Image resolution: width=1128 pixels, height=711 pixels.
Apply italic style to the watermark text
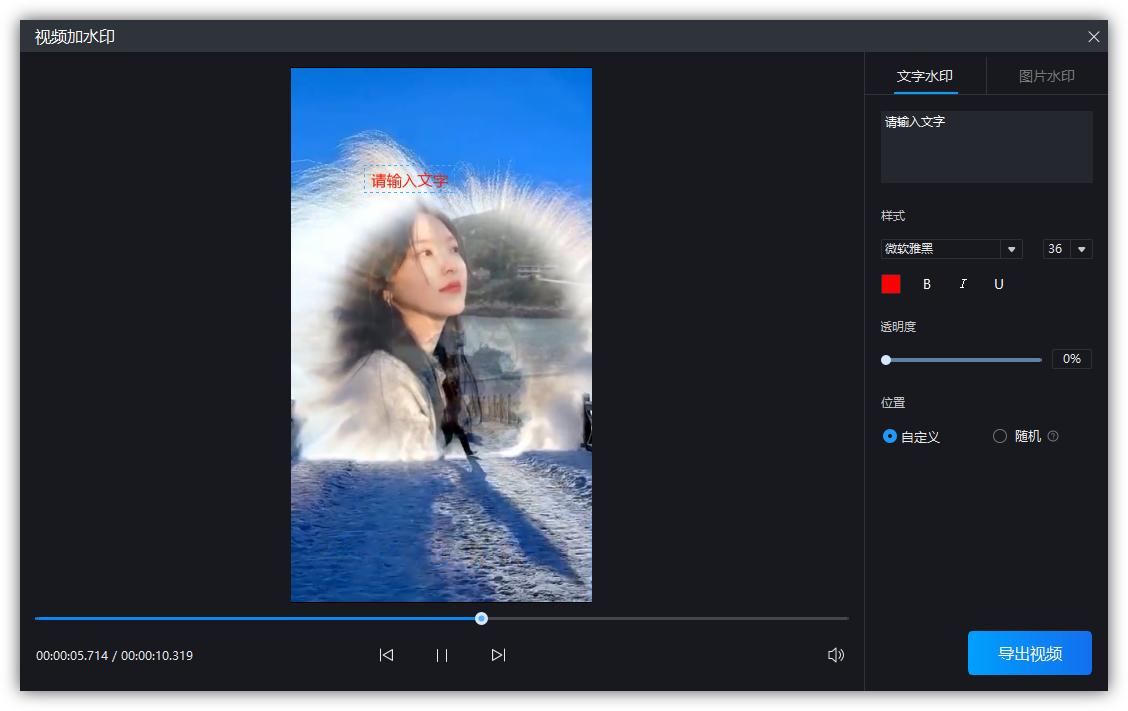click(962, 284)
